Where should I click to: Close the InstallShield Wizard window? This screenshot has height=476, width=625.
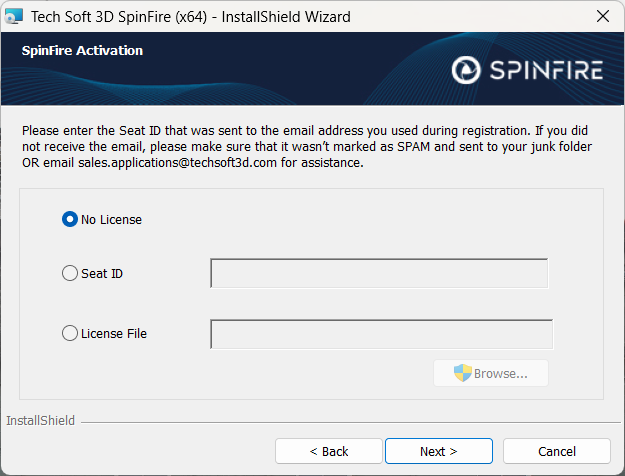click(602, 16)
